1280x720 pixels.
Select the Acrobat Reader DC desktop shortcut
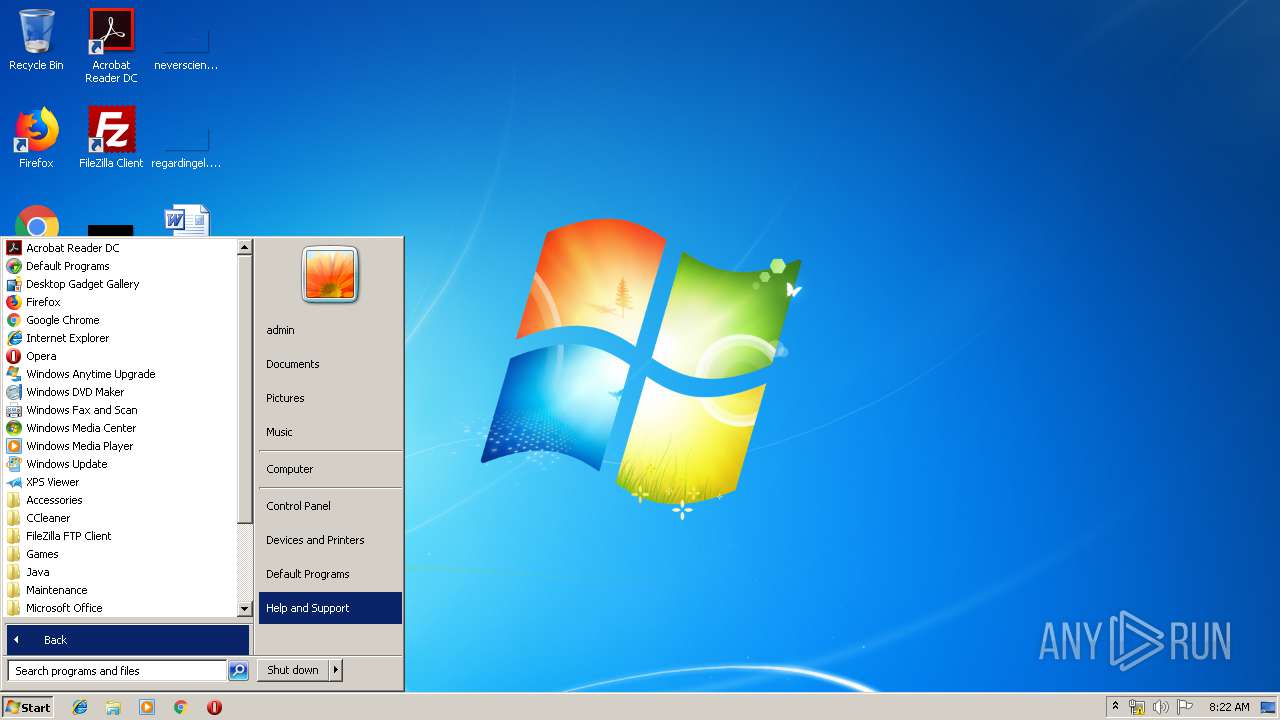pos(111,46)
